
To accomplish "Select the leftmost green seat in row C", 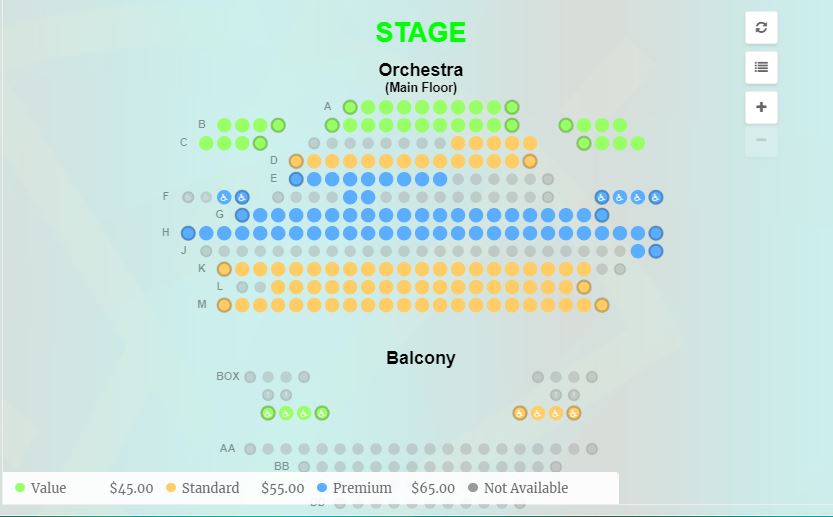I will [206, 143].
